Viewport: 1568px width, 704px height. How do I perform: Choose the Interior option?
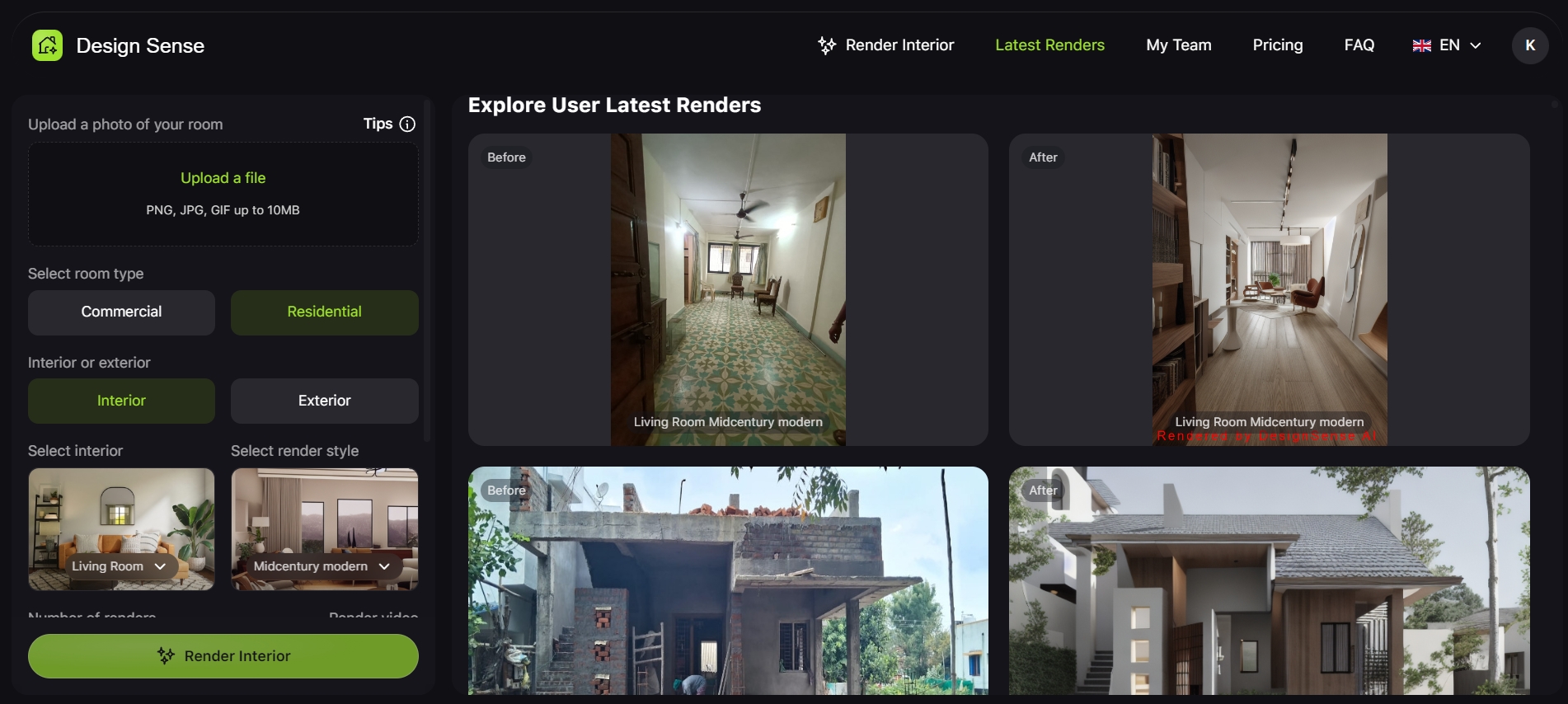[121, 401]
